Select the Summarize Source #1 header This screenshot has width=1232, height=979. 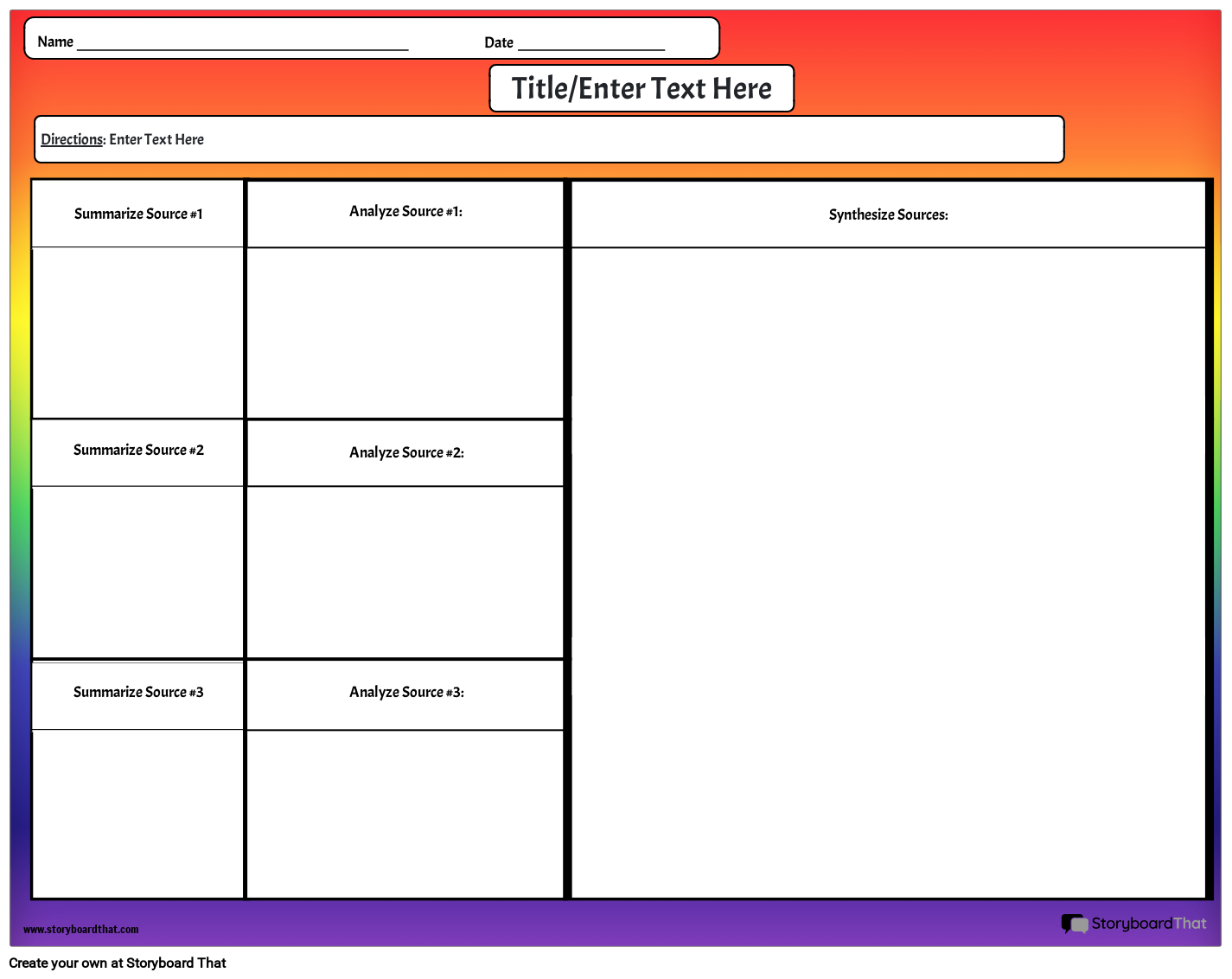click(138, 214)
